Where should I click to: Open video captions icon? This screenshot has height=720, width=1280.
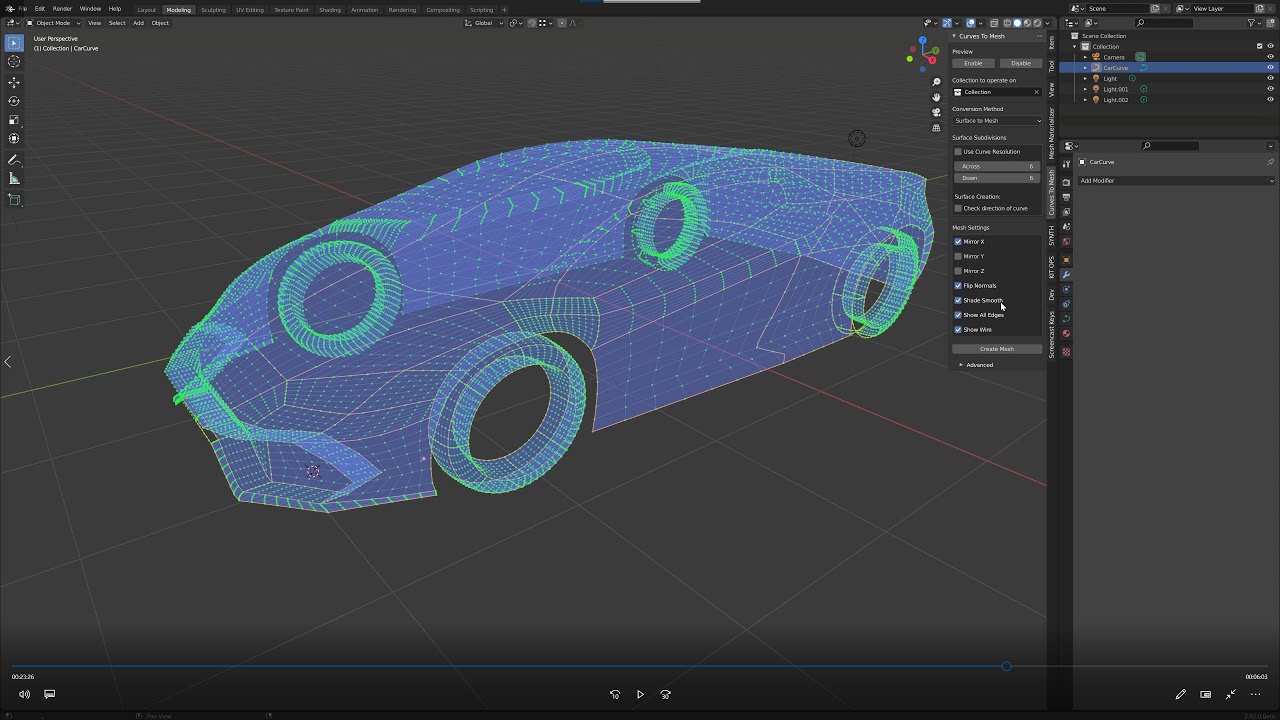tap(49, 694)
